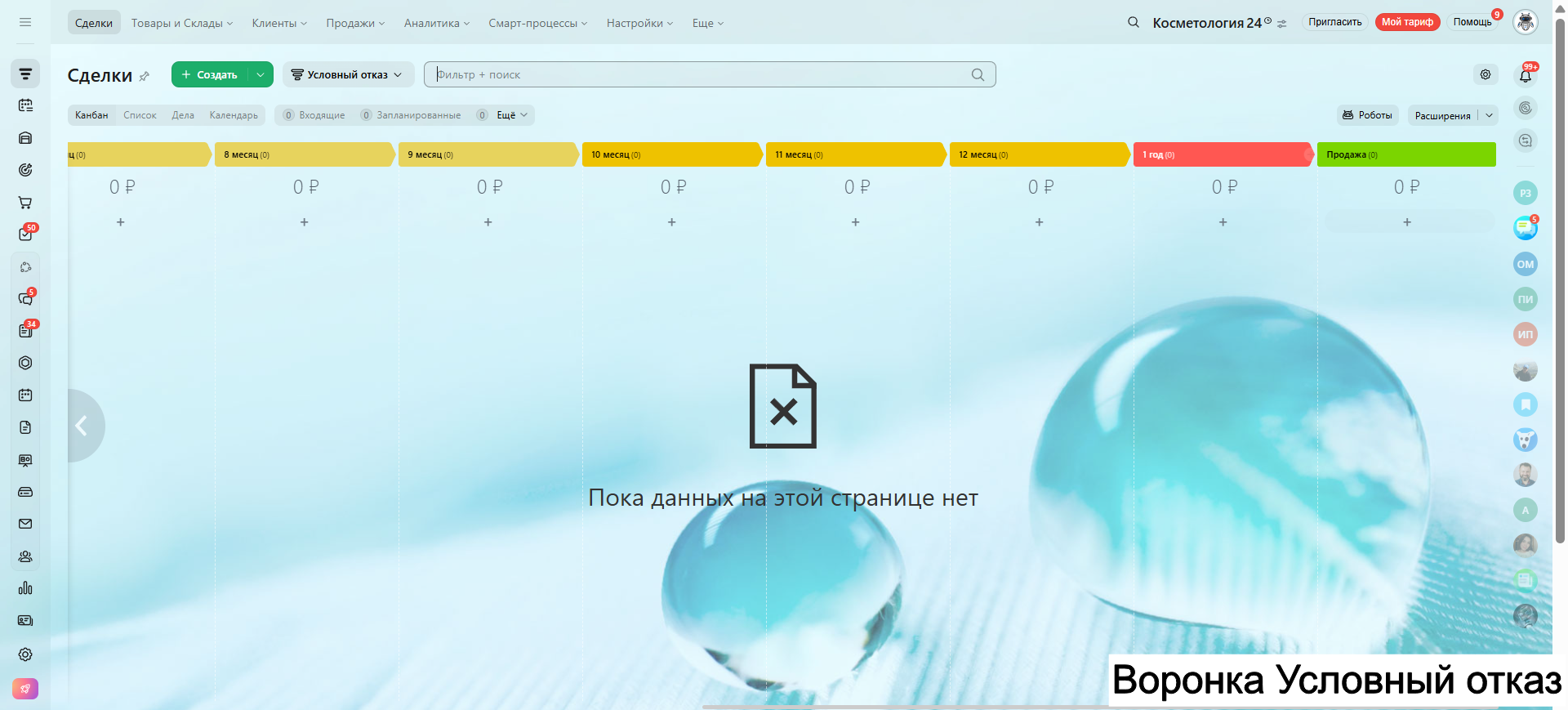Click the pink rocket icon at sidebar bottom
The image size is (1568, 710).
click(x=25, y=689)
